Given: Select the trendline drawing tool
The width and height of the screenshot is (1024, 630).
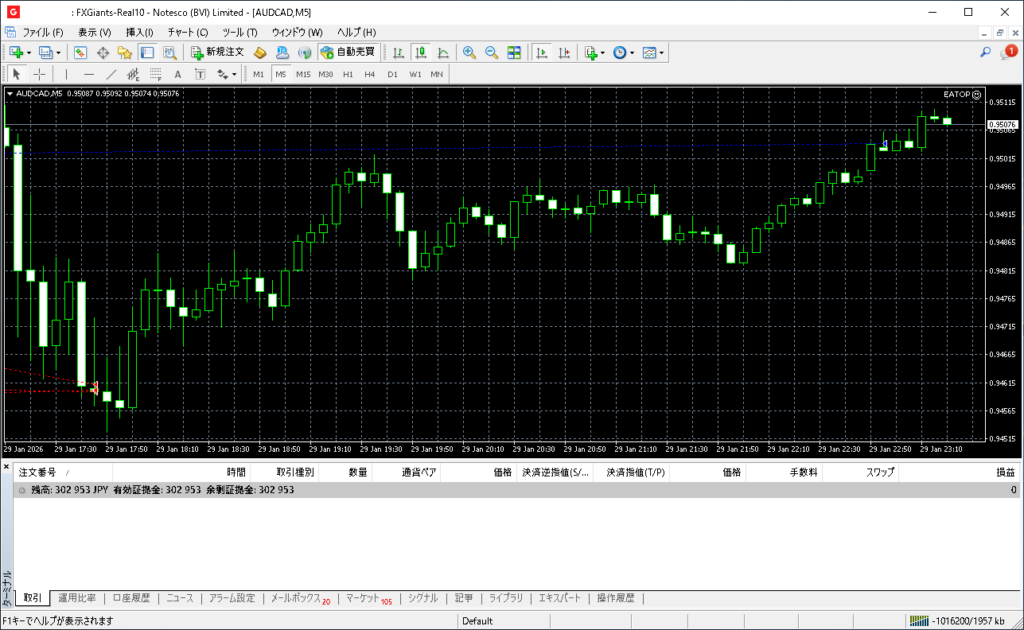Looking at the screenshot, I should click(x=111, y=74).
